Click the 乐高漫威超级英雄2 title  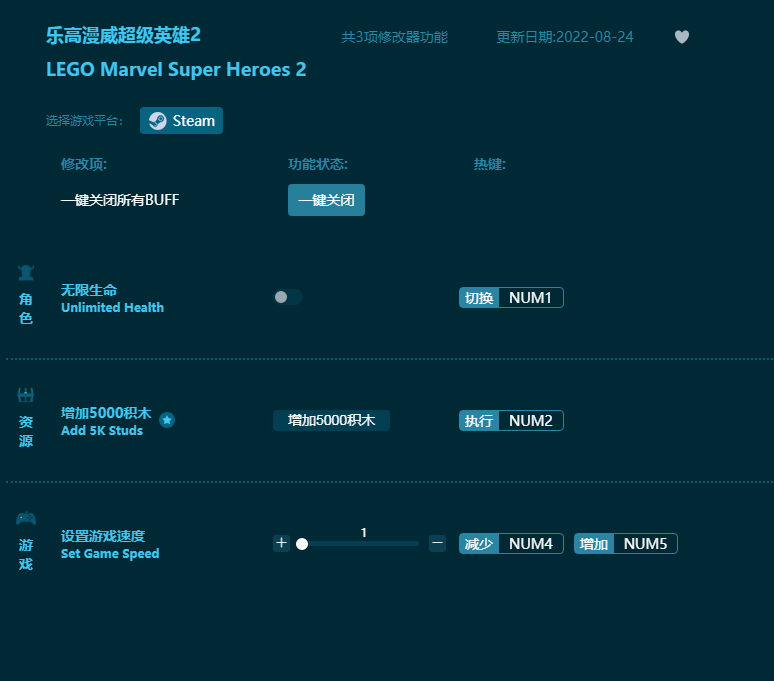coord(123,36)
